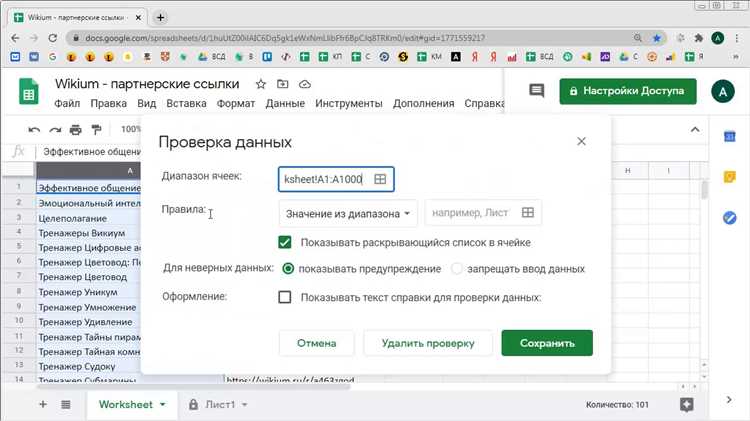Screen dimensions: 750x421
Task: Toggle dropdown list in cell checkbox
Action: point(285,242)
